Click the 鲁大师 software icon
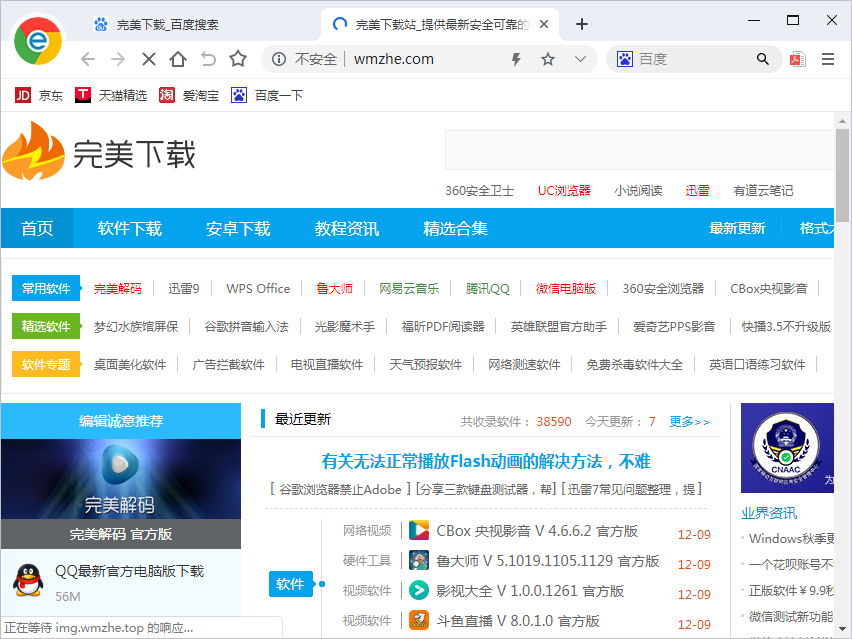This screenshot has height=639, width=852. [x=419, y=562]
